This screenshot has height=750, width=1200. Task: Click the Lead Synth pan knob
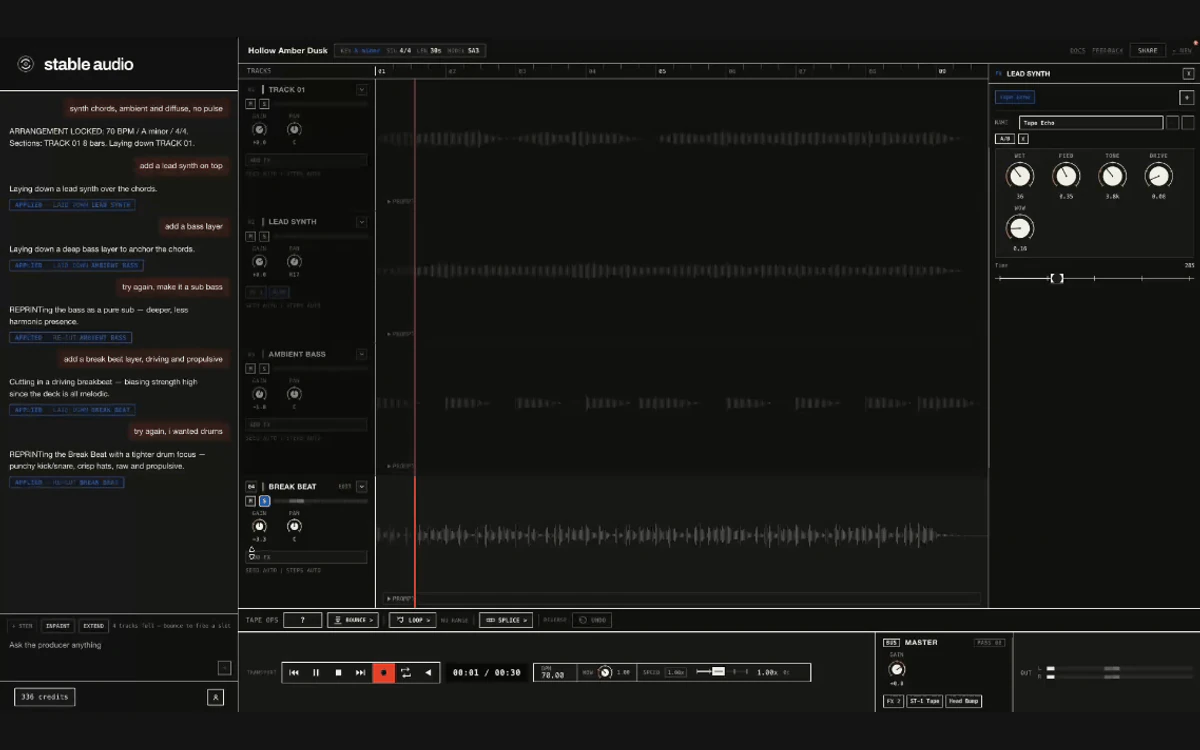(294, 262)
